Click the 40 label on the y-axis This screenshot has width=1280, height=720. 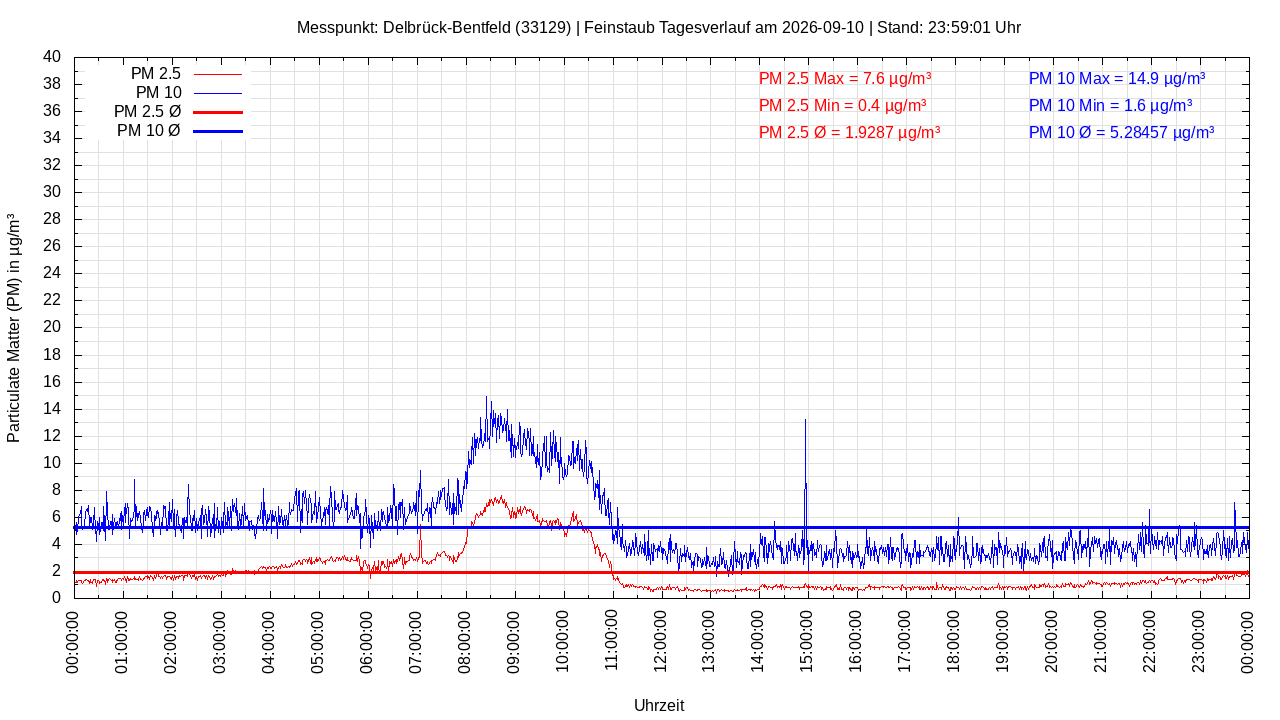(x=52, y=57)
